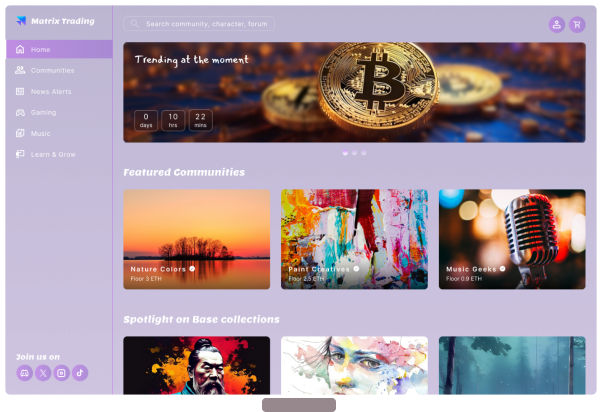Screen dimensions: 602x412
Task: Click the Instagram social icon
Action: (61, 373)
